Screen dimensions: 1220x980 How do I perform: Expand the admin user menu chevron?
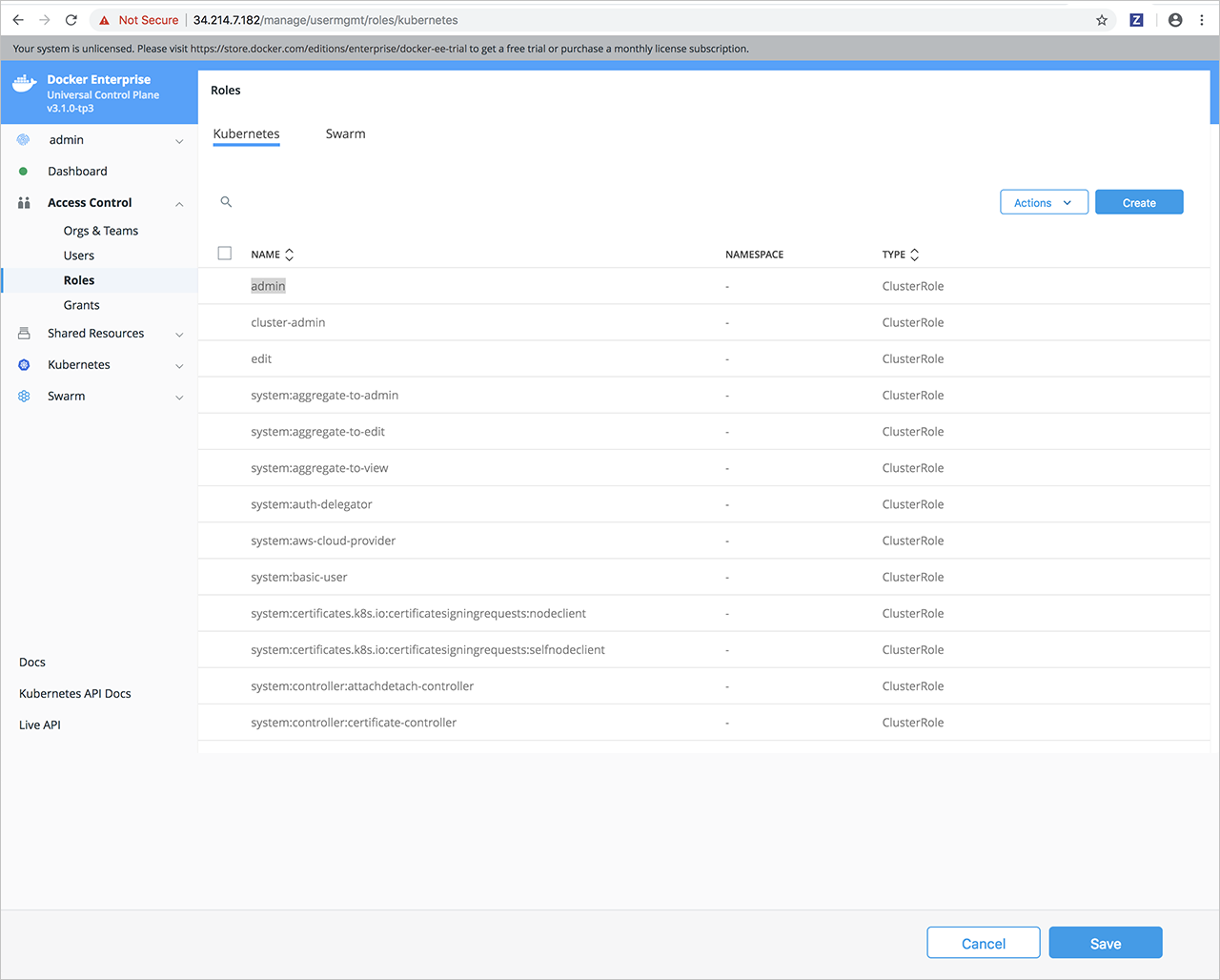click(x=179, y=141)
